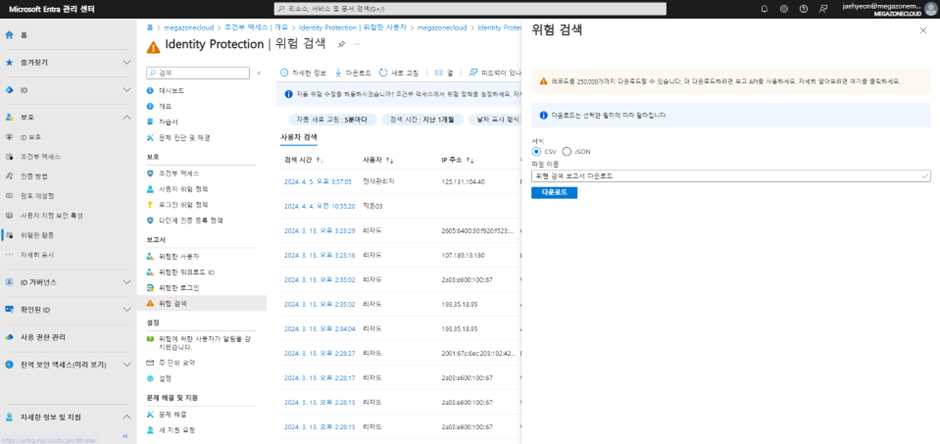The image size is (940, 444).
Task: Collapse the blade menu with double chevron
Action: coord(259,73)
